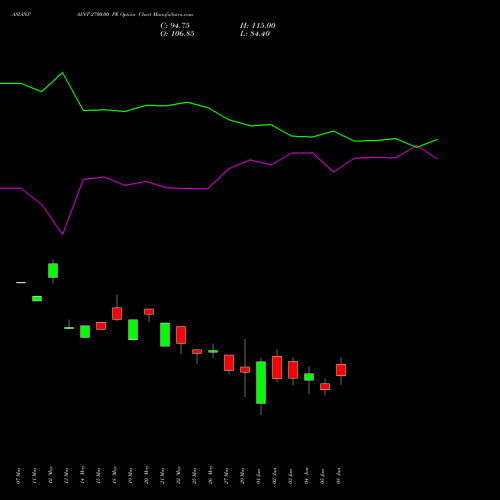Click the 25 May date label

(x=194, y=475)
